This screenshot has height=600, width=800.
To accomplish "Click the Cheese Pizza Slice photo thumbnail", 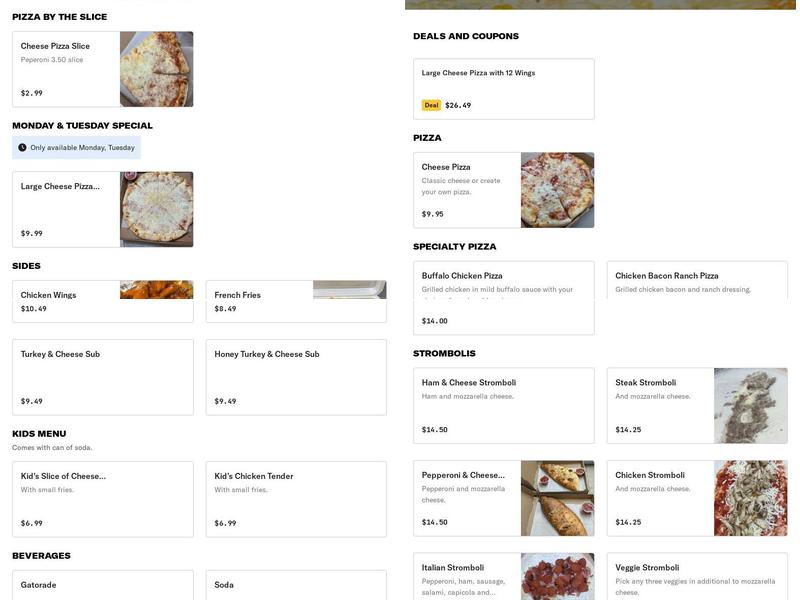I will tap(157, 68).
